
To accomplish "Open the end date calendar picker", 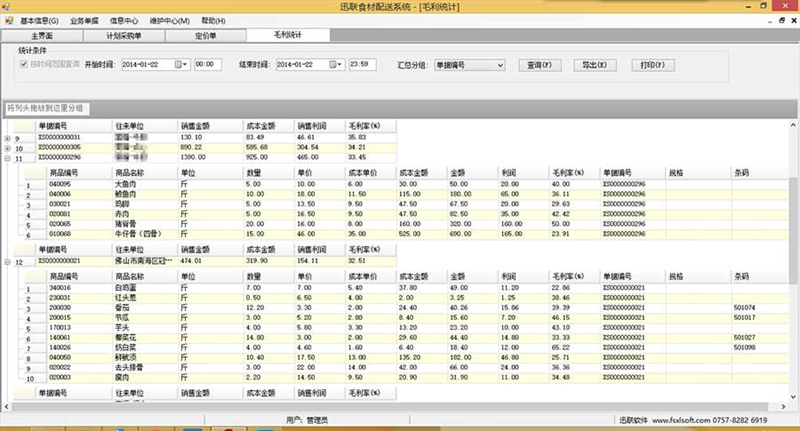I will (336, 65).
